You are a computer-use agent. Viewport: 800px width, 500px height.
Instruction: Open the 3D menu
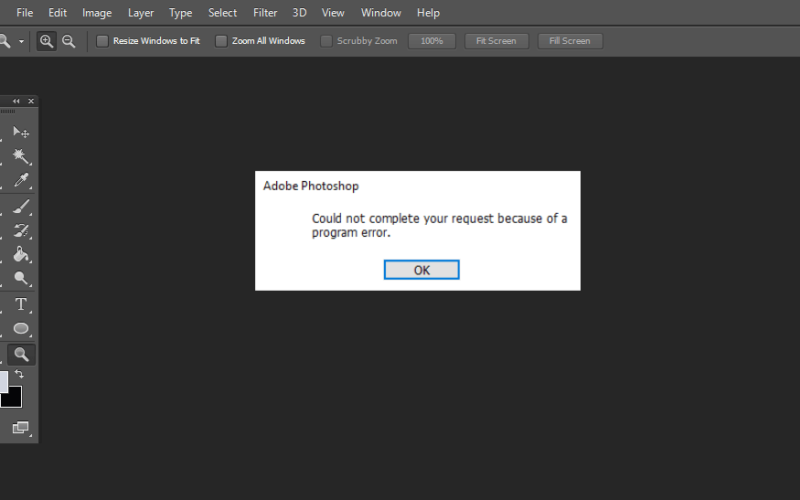point(299,13)
